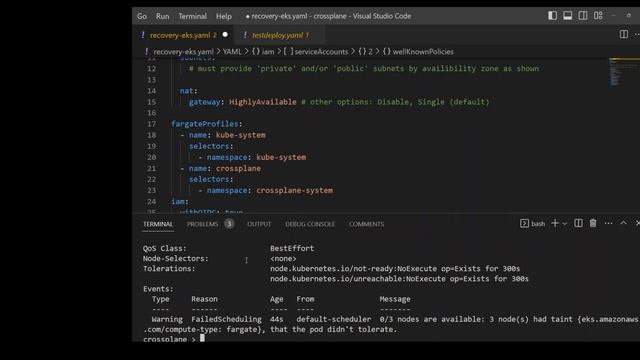The width and height of the screenshot is (640, 360).
Task: Split the editor to the right
Action: [624, 34]
